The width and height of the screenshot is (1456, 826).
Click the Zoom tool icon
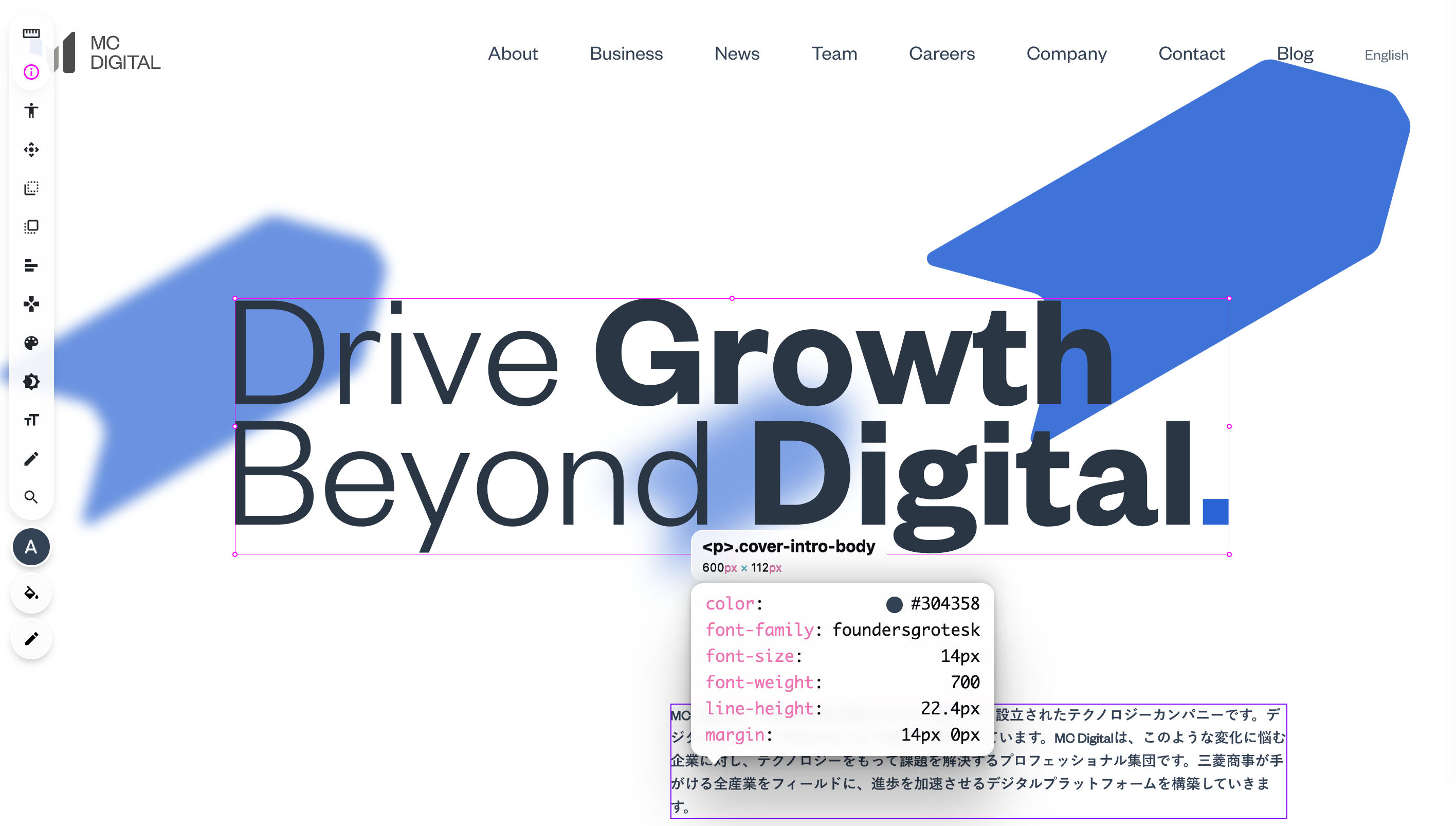(32, 497)
